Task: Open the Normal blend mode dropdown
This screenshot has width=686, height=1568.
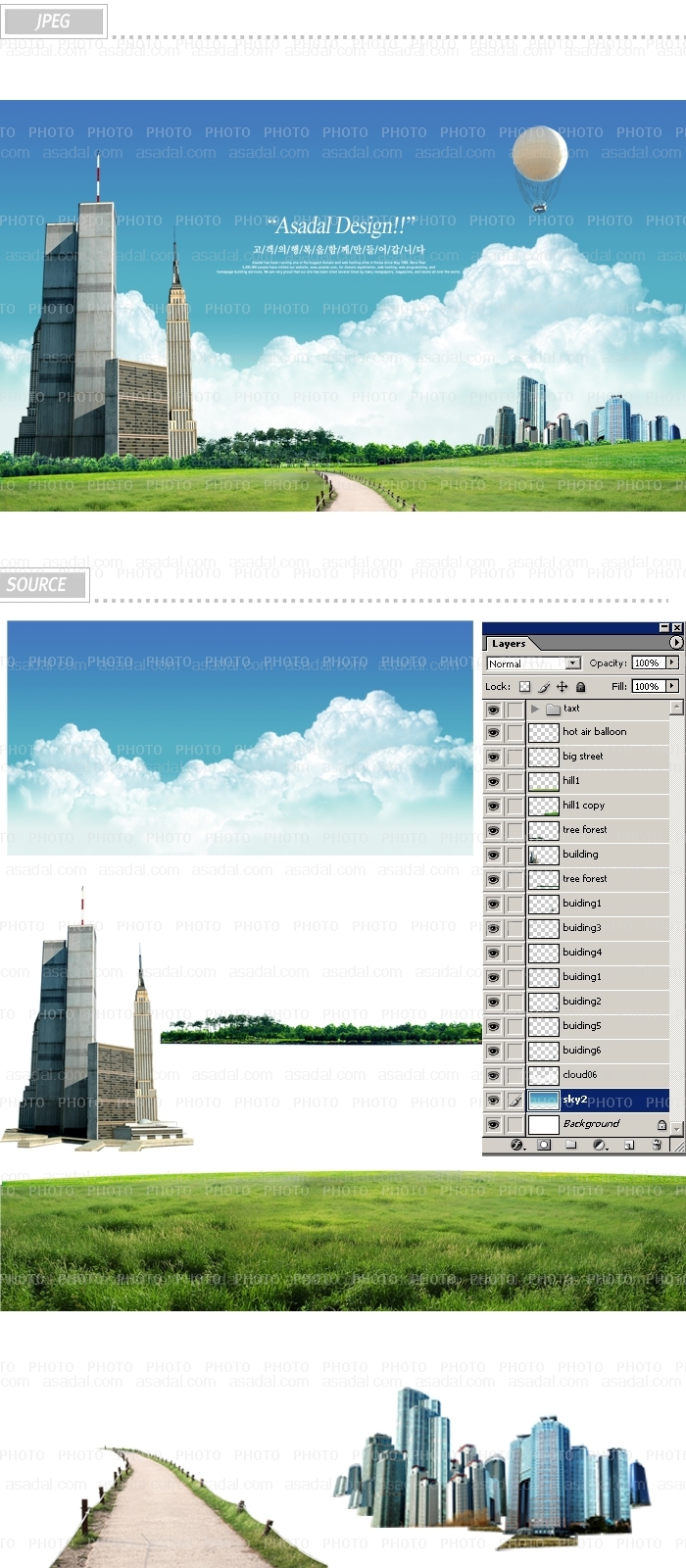Action: [573, 663]
